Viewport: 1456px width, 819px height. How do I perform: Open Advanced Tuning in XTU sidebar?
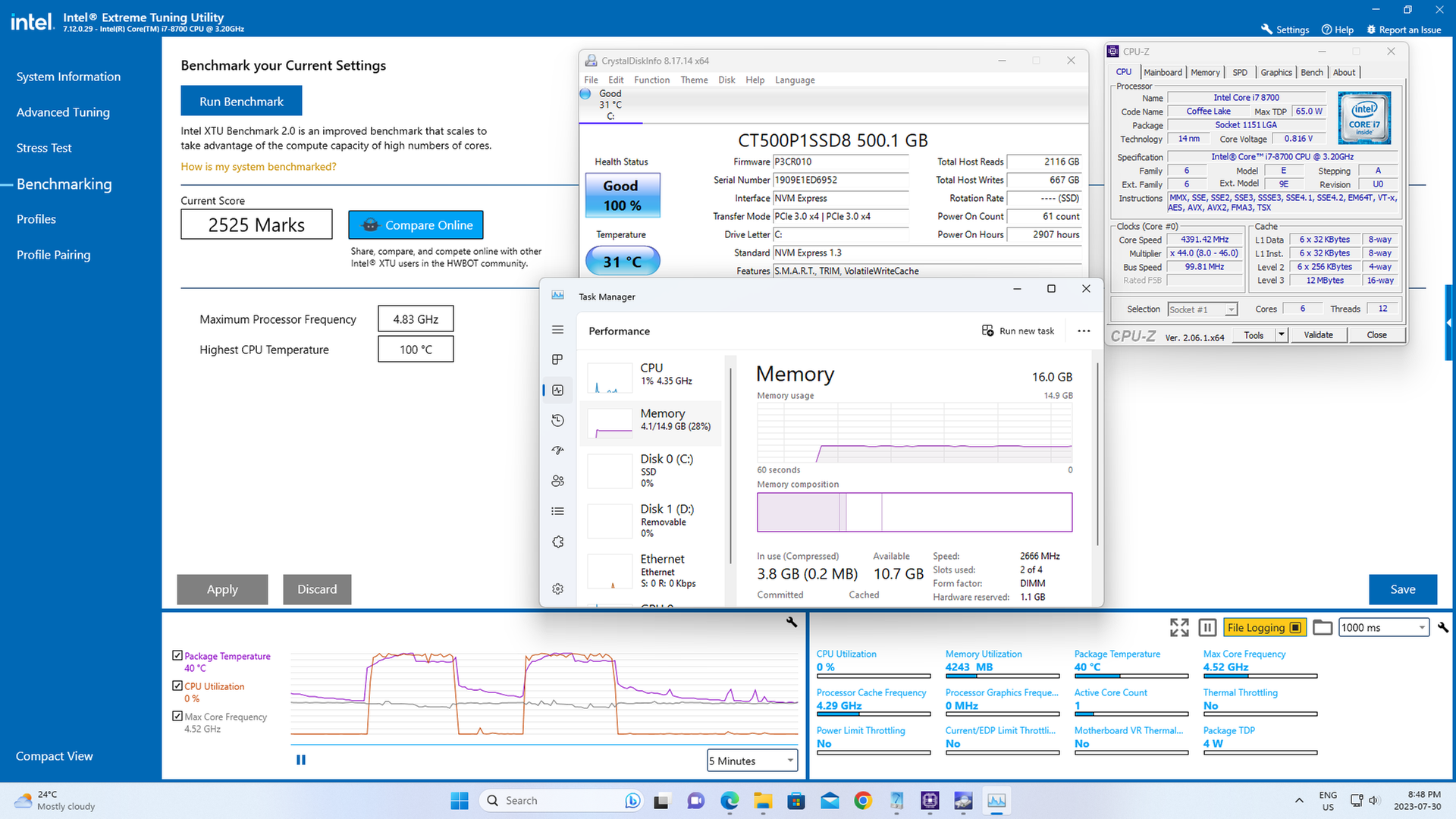pos(63,112)
